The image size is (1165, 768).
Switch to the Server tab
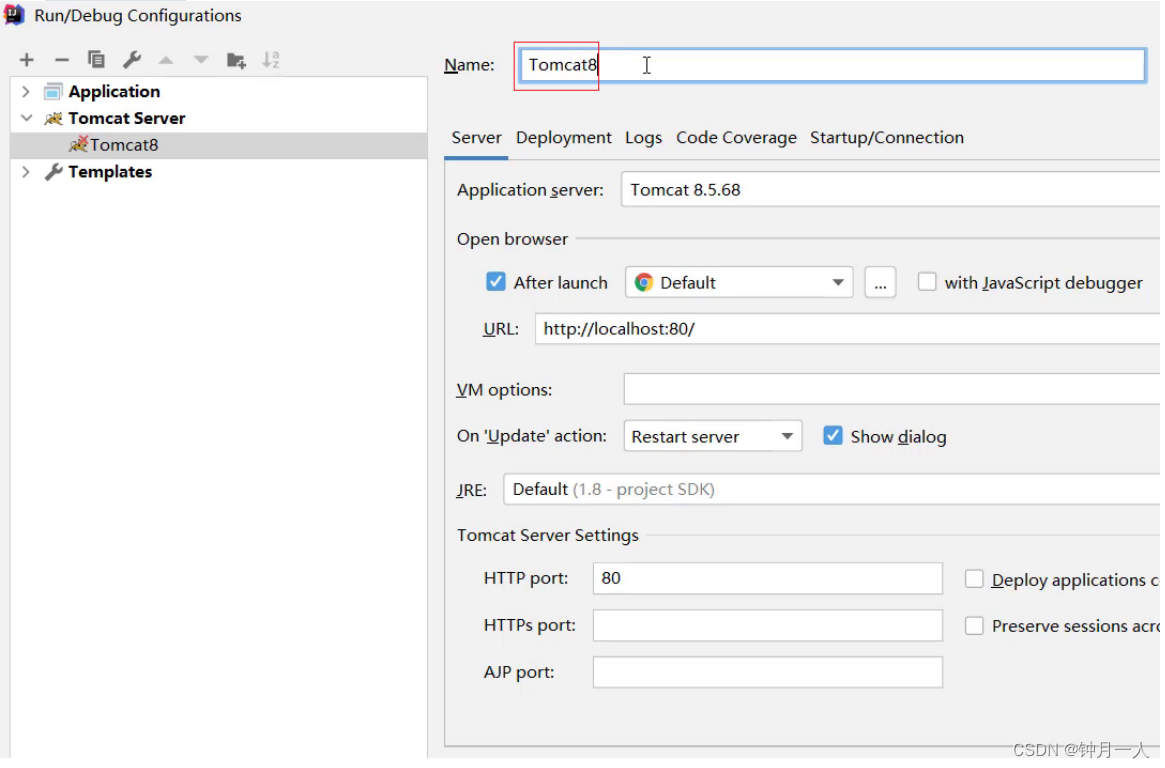[477, 138]
